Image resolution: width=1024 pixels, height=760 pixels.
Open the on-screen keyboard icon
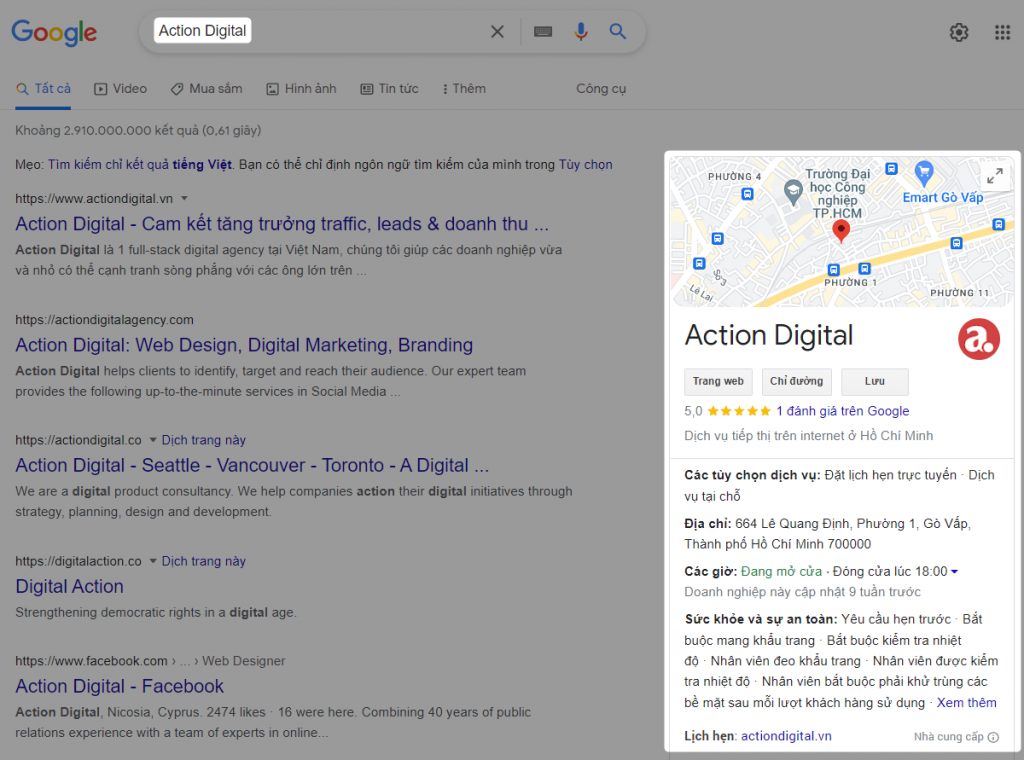click(x=543, y=31)
